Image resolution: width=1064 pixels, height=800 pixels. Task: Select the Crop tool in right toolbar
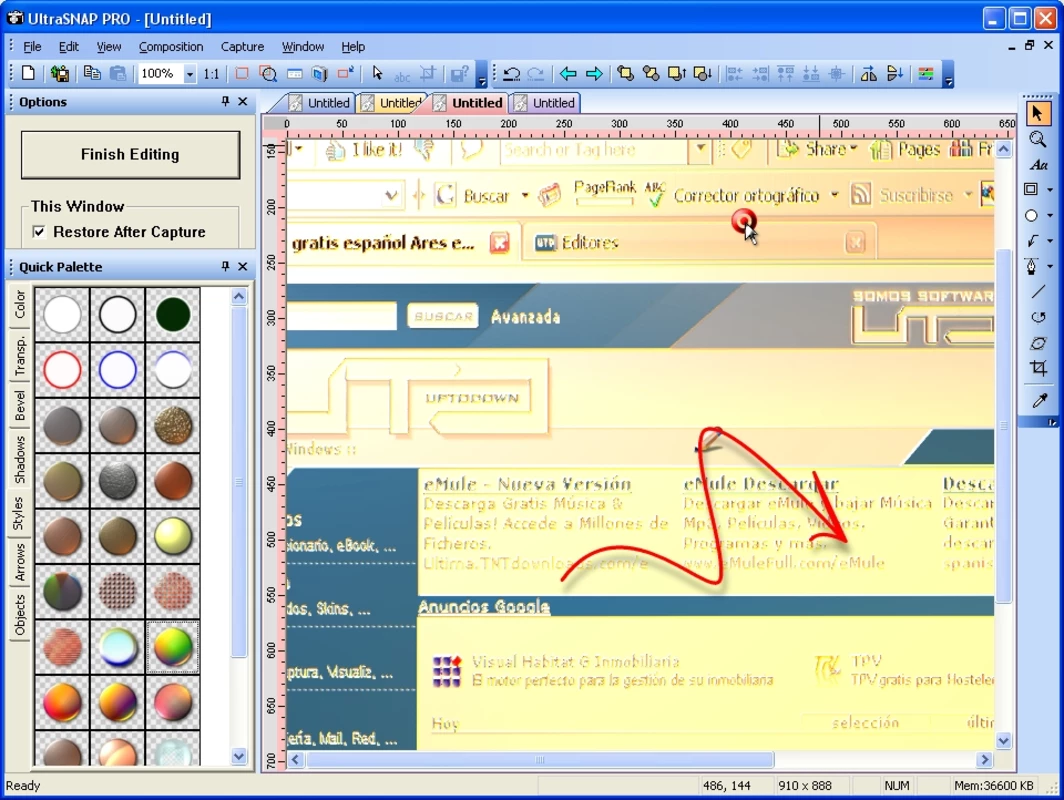click(x=1038, y=368)
